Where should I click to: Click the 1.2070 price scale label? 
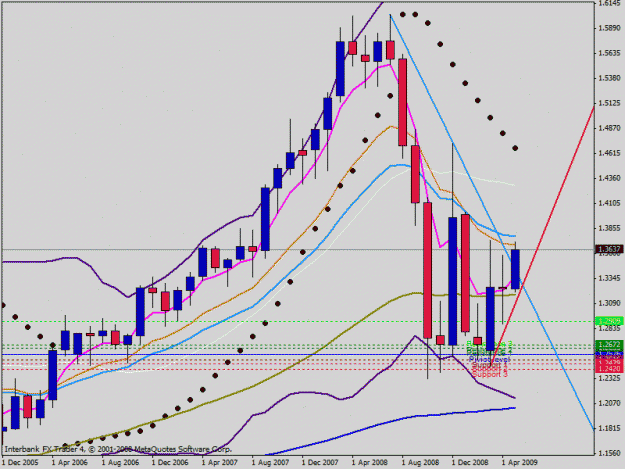tap(609, 403)
